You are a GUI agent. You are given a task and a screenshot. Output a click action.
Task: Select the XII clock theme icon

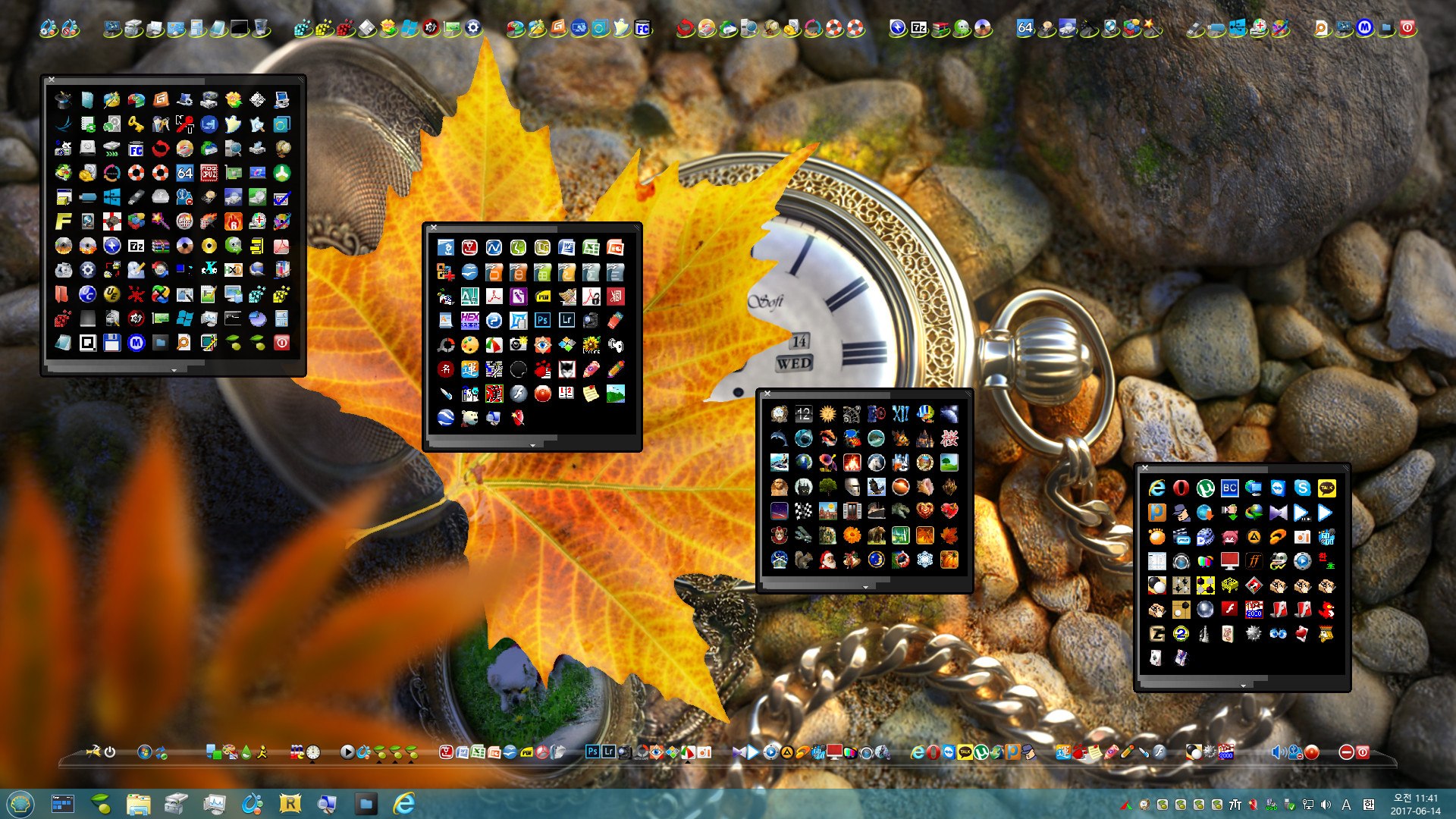coord(900,414)
